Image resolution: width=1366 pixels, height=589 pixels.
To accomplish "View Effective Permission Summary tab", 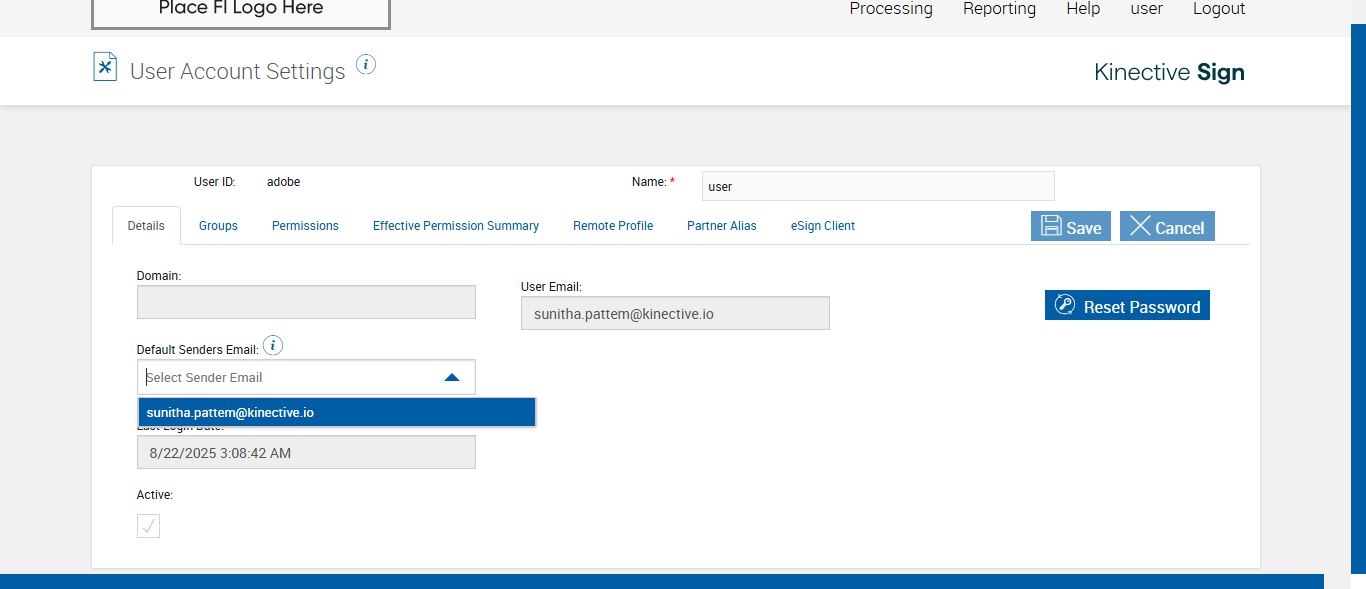I will pos(456,226).
